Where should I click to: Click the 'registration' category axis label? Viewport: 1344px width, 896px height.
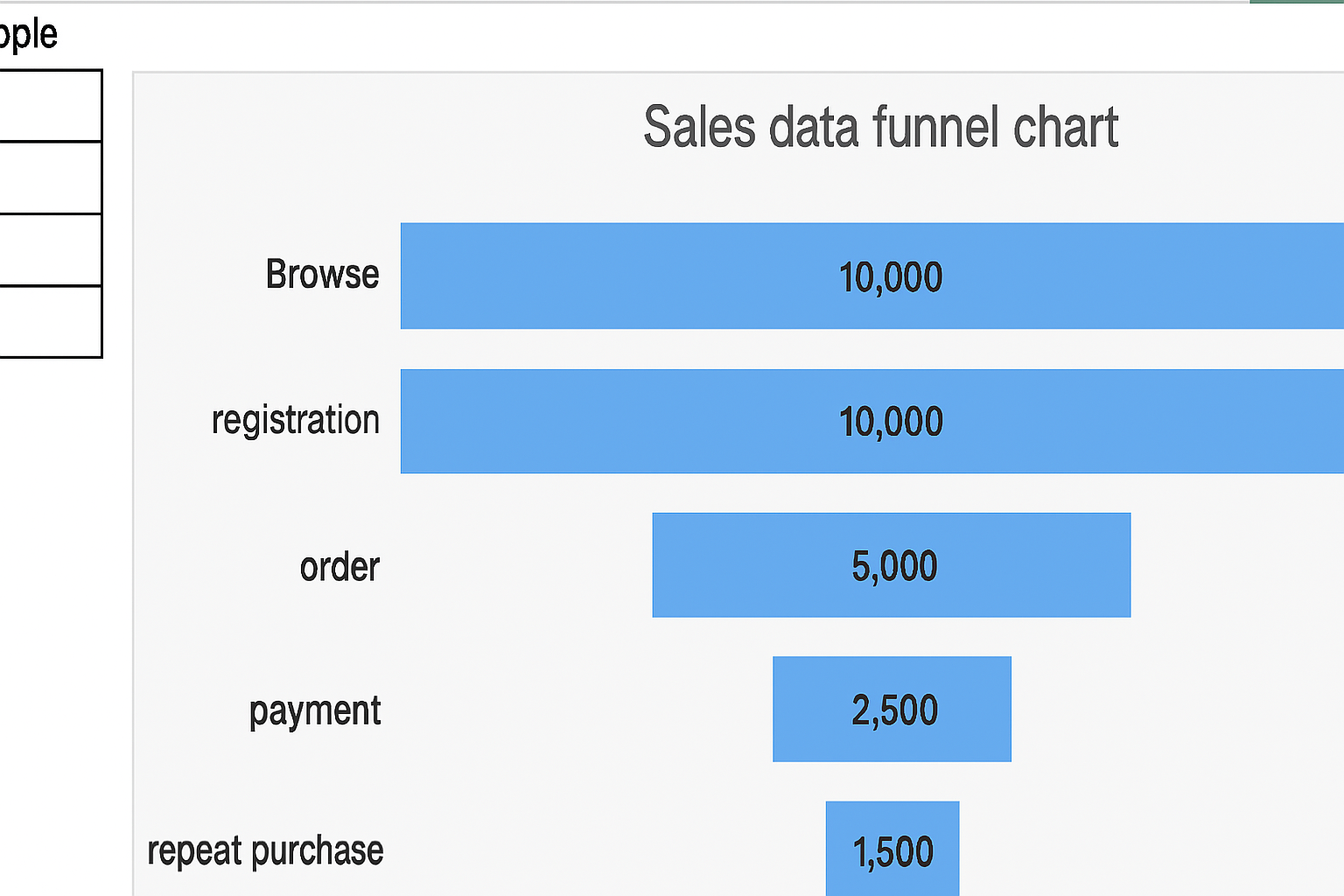click(296, 420)
